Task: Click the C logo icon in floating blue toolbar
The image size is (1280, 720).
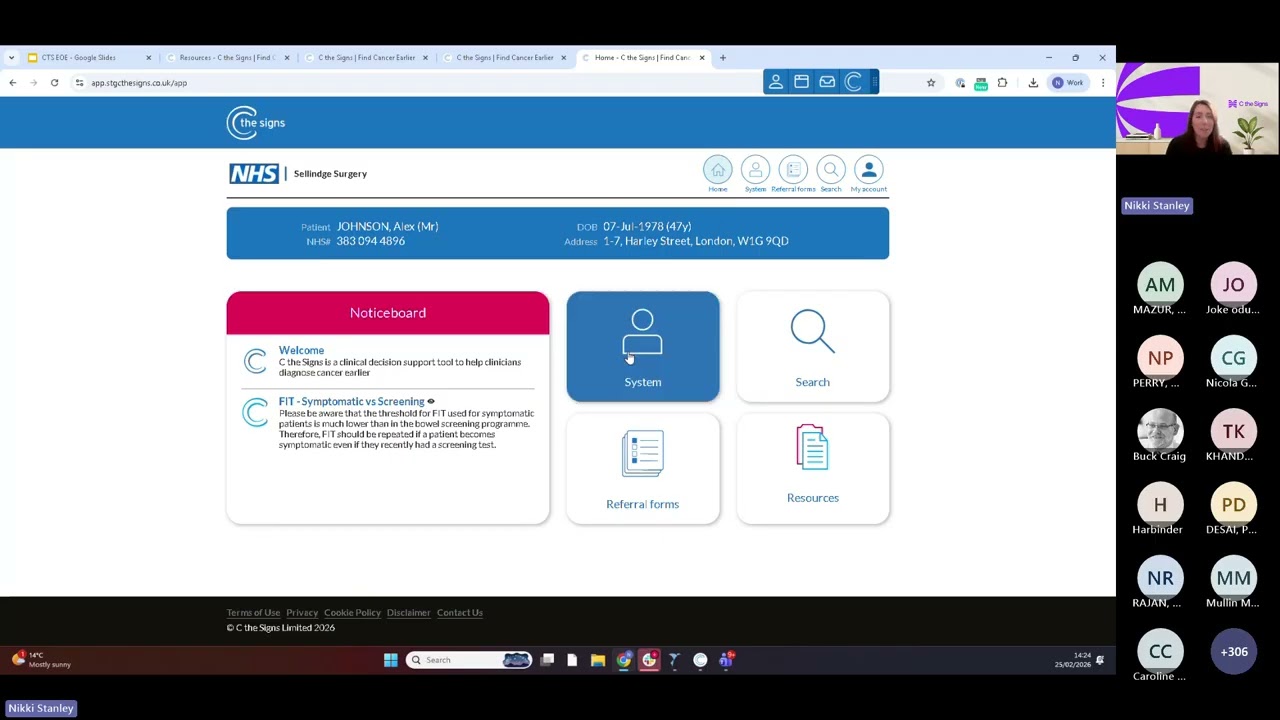Action: click(853, 82)
